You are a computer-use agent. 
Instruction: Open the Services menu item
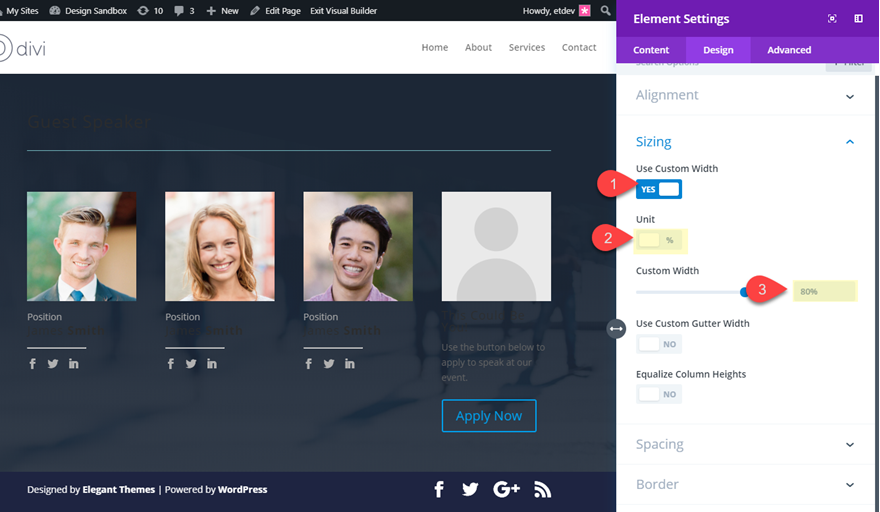click(x=527, y=48)
